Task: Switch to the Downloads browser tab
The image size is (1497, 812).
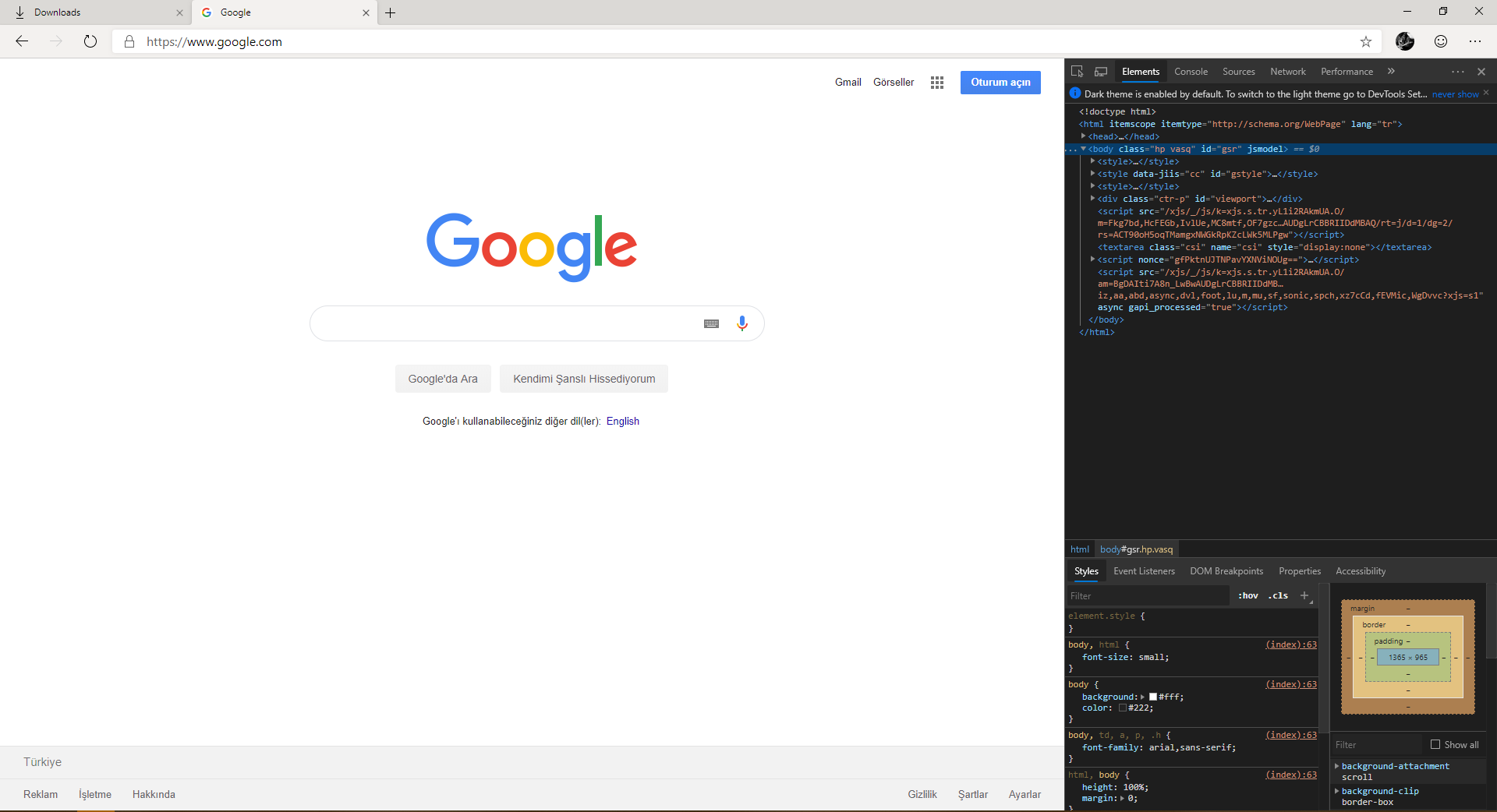Action: 94,12
